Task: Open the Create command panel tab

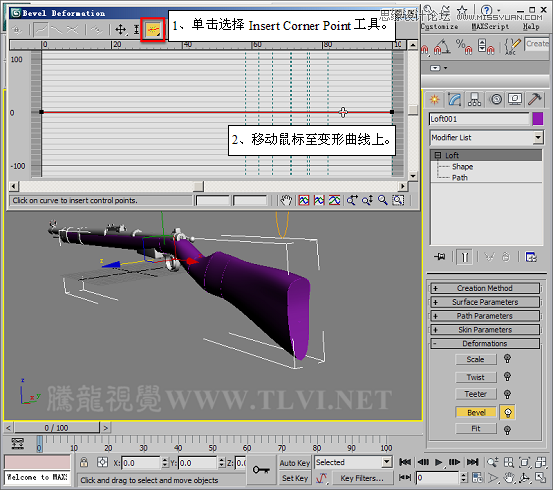Action: click(x=434, y=99)
